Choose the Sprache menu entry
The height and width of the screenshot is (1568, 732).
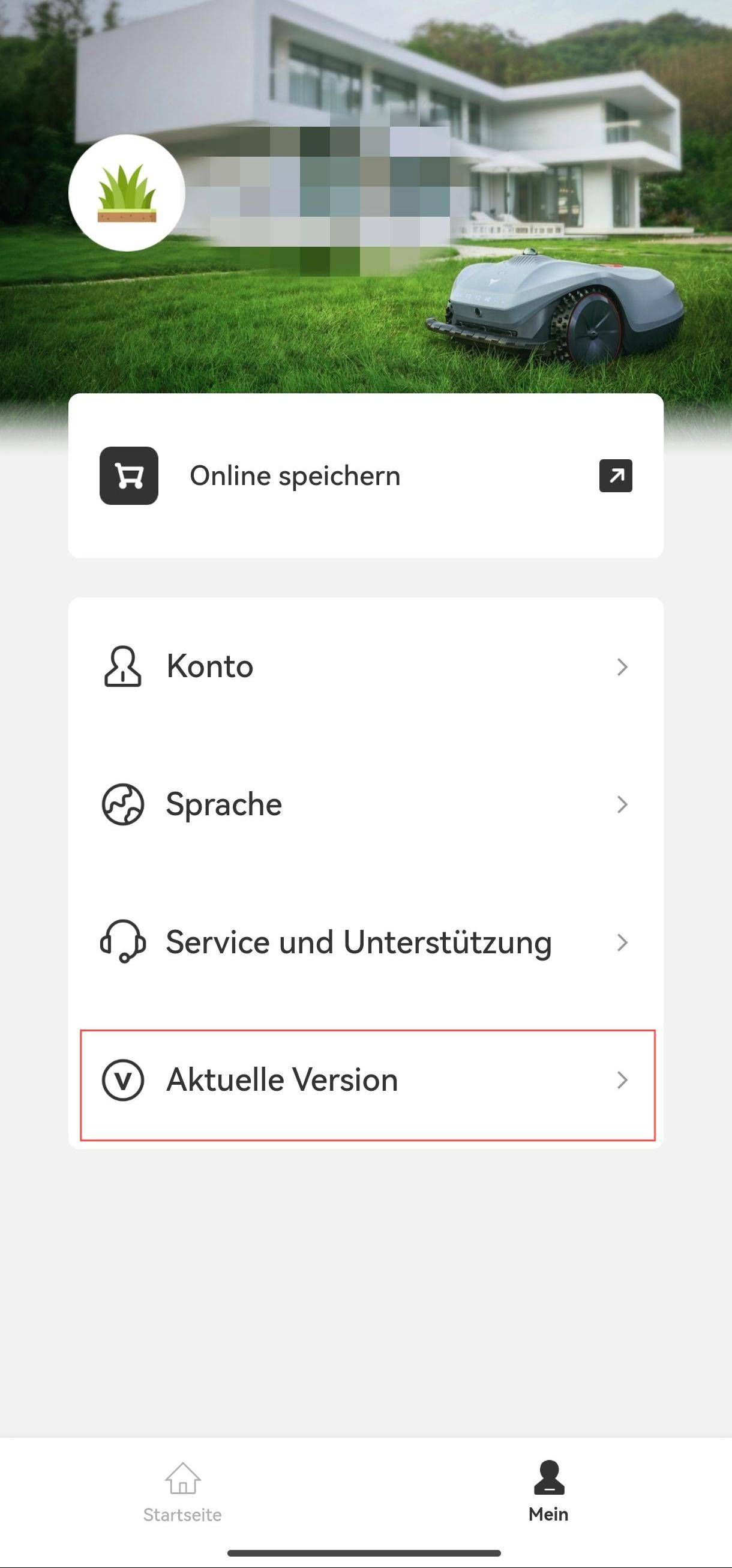[365, 804]
